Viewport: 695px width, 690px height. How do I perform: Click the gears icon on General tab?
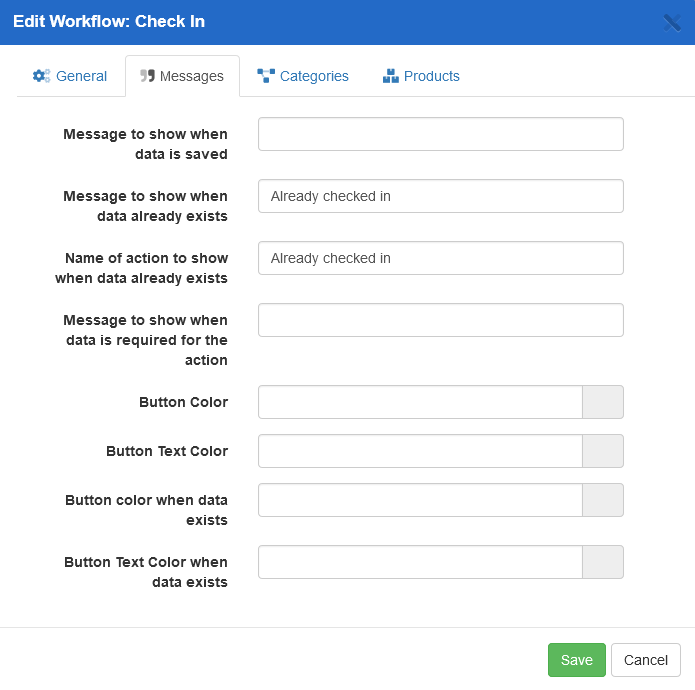click(41, 76)
